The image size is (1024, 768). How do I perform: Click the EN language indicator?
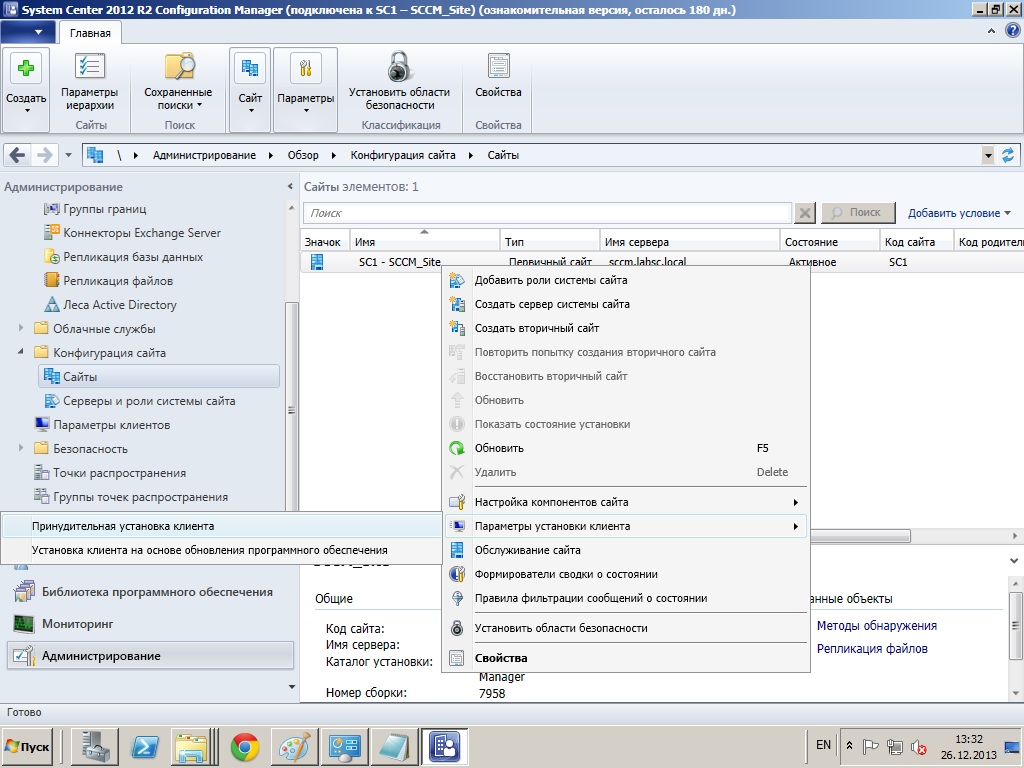pyautogui.click(x=824, y=745)
